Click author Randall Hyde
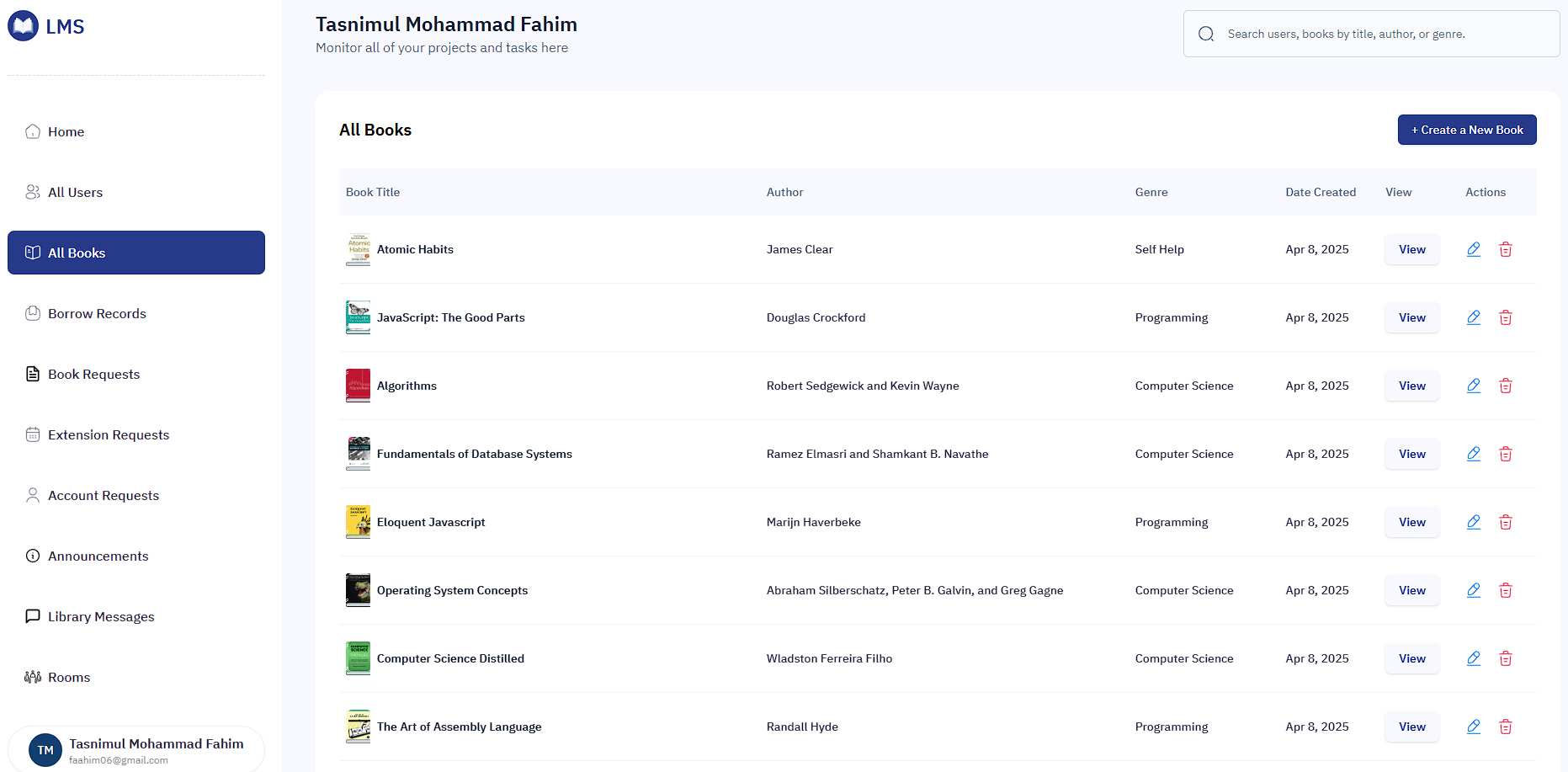The width and height of the screenshot is (1568, 772). tap(802, 727)
